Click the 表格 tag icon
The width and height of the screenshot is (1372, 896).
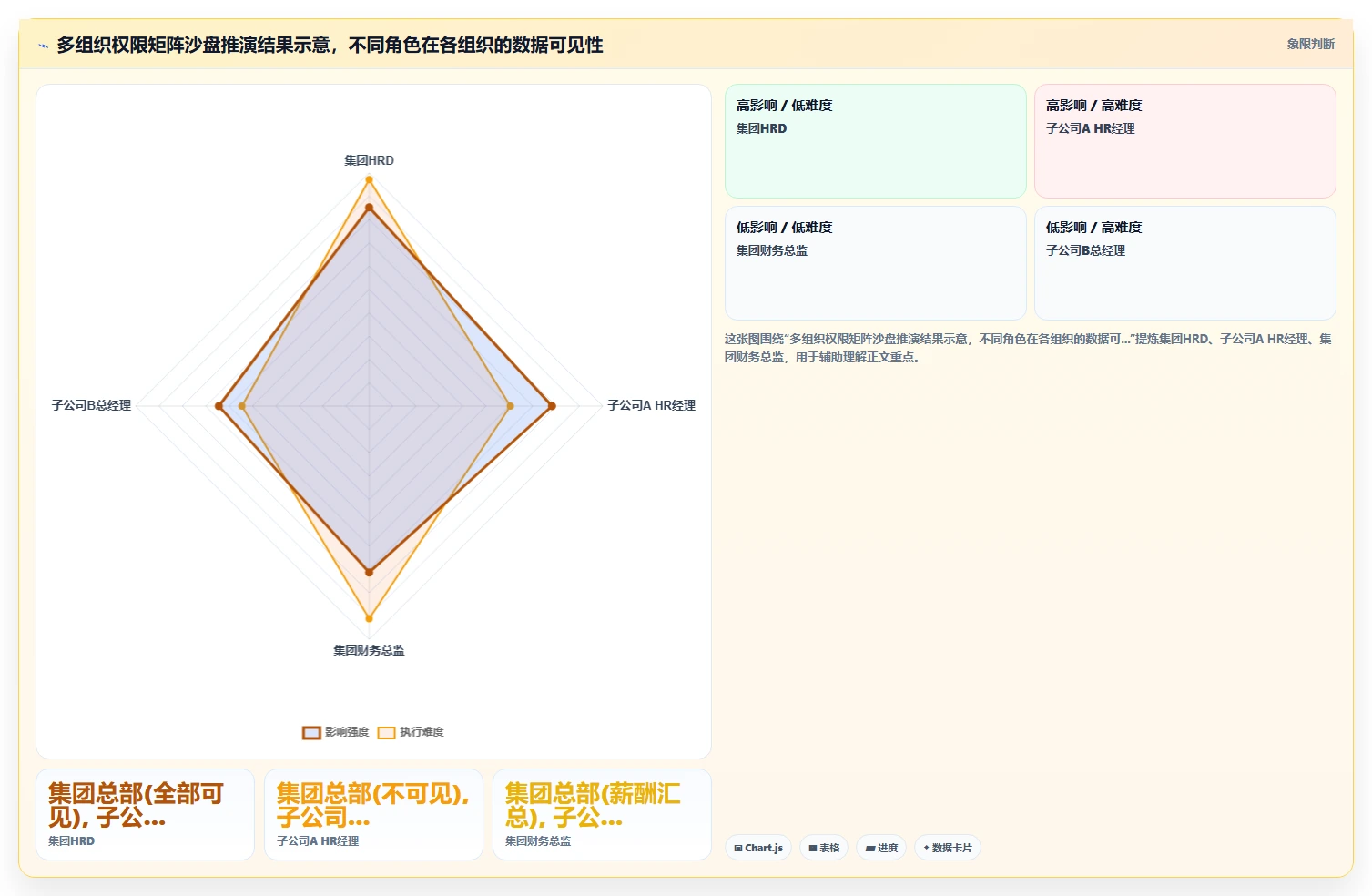[813, 848]
